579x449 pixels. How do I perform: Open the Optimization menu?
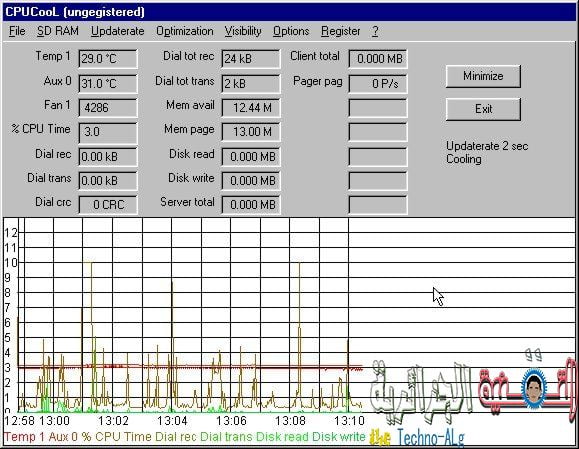[x=185, y=31]
